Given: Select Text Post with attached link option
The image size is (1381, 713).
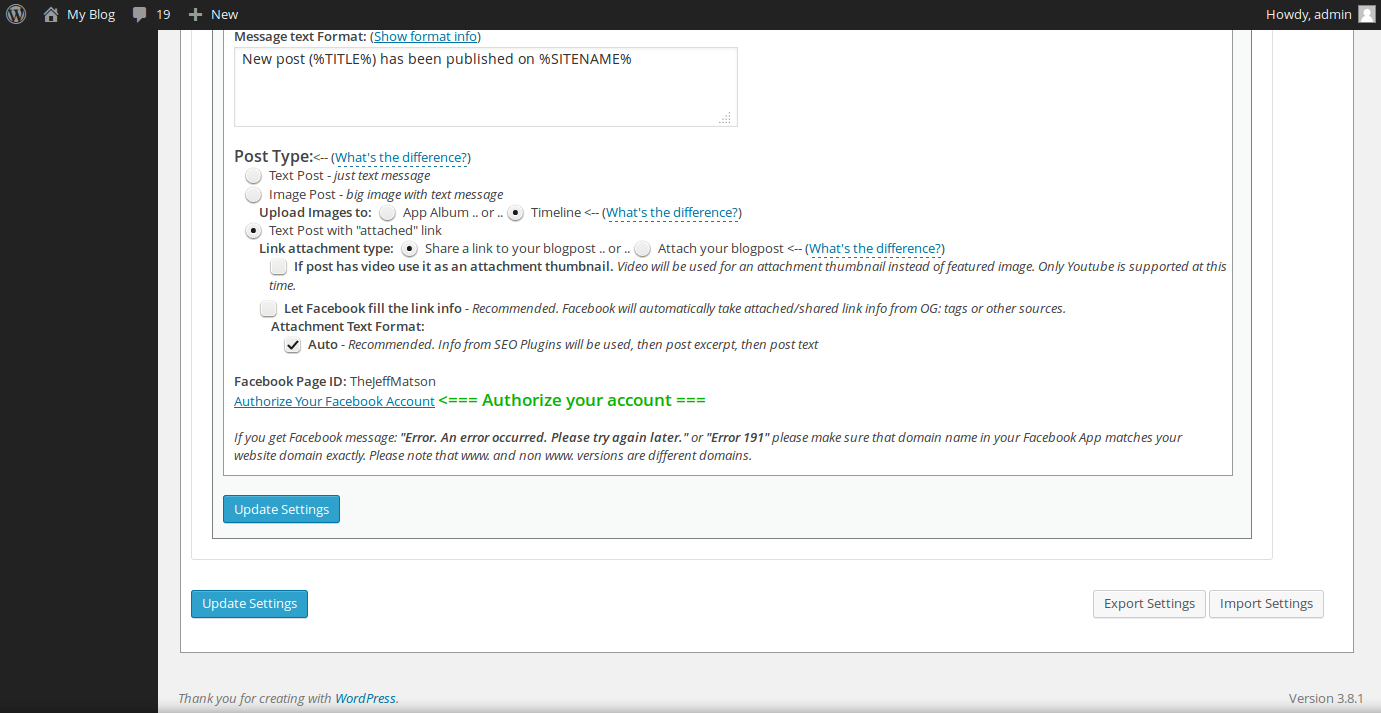Looking at the screenshot, I should click(253, 230).
